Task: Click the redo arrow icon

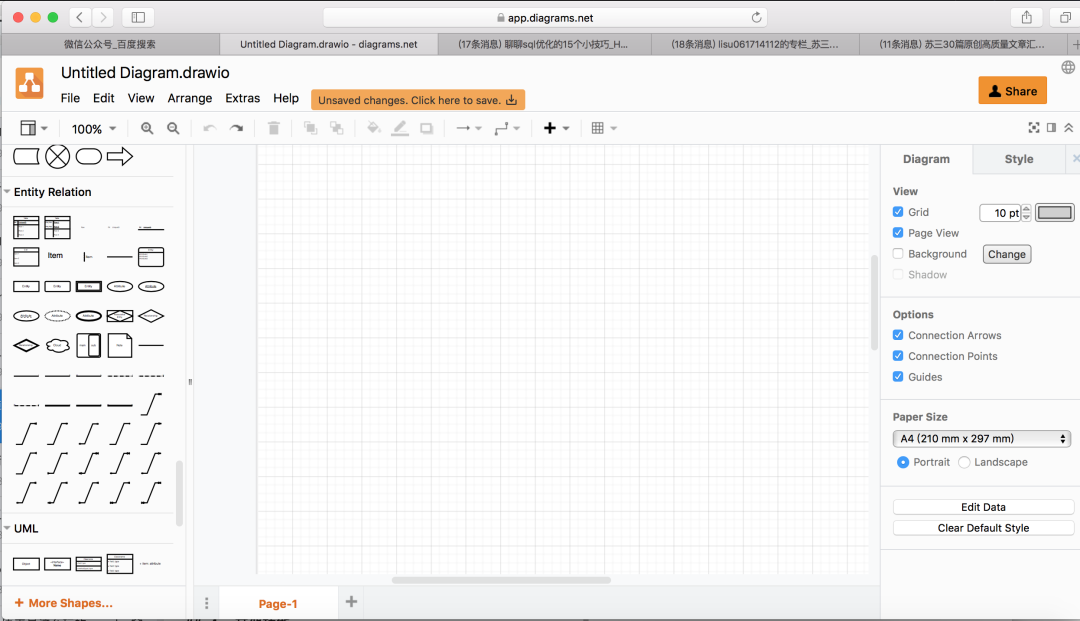Action: [236, 128]
